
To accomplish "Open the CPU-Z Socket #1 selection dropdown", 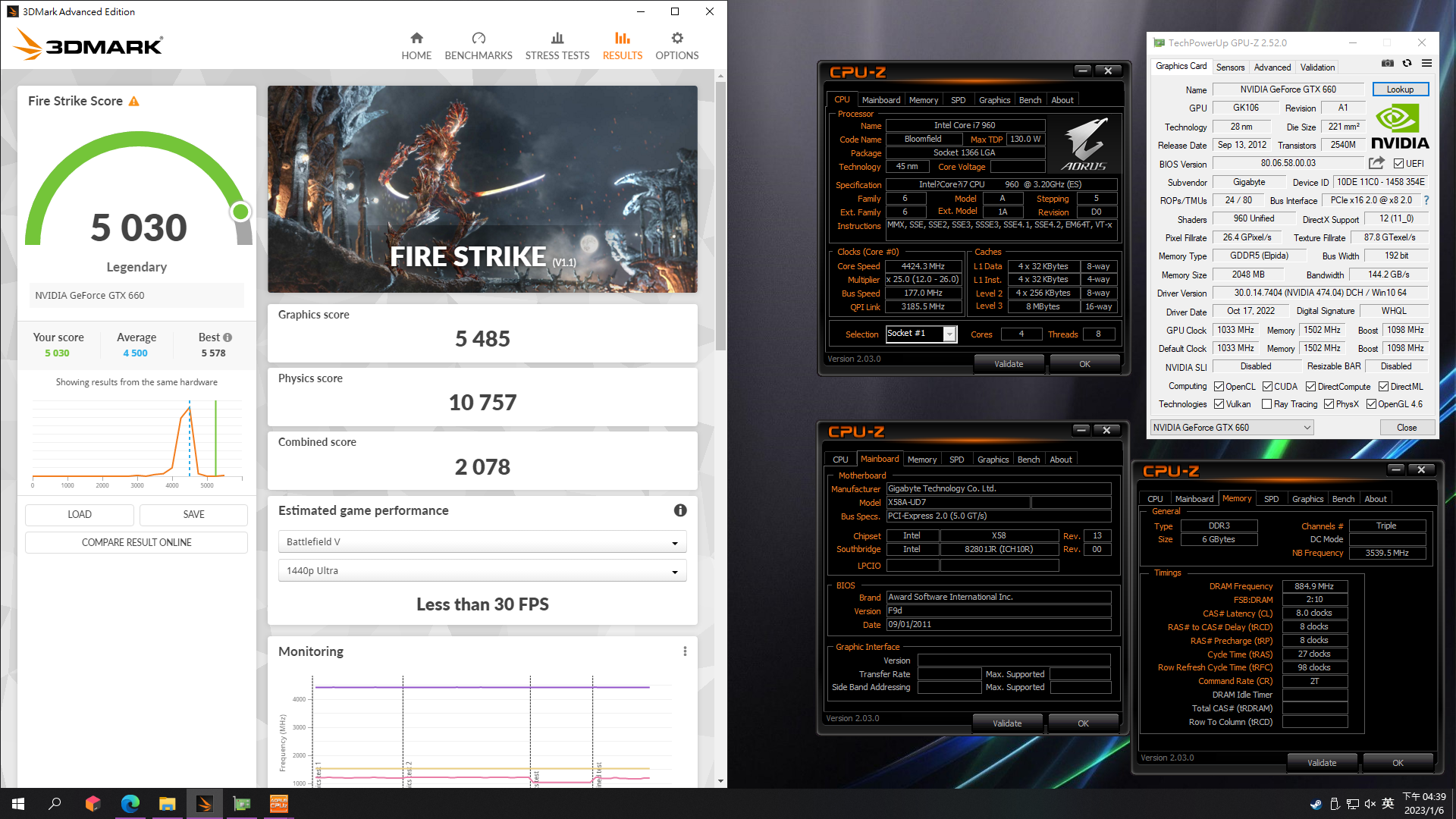I will (921, 334).
